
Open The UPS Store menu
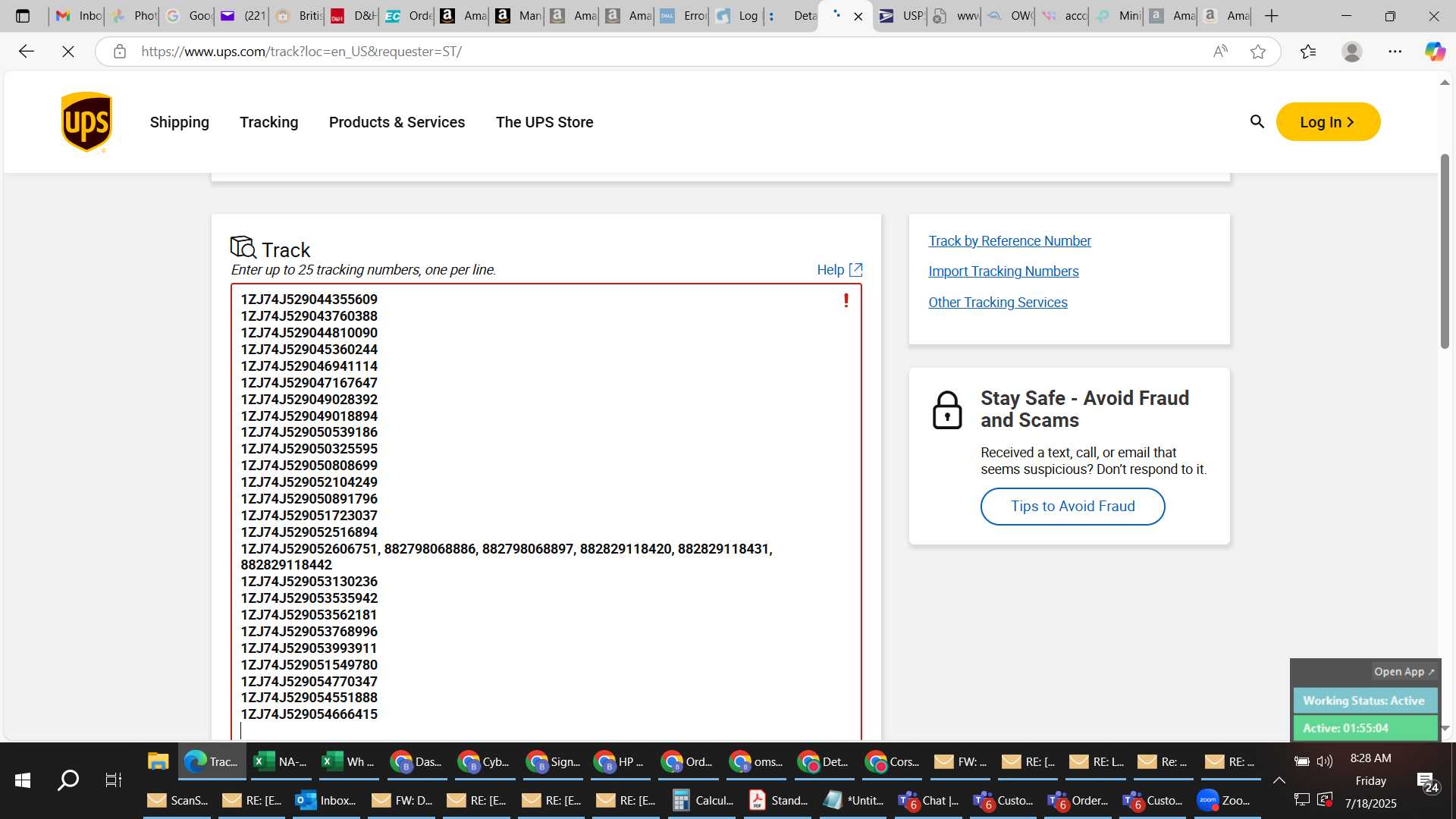544,122
